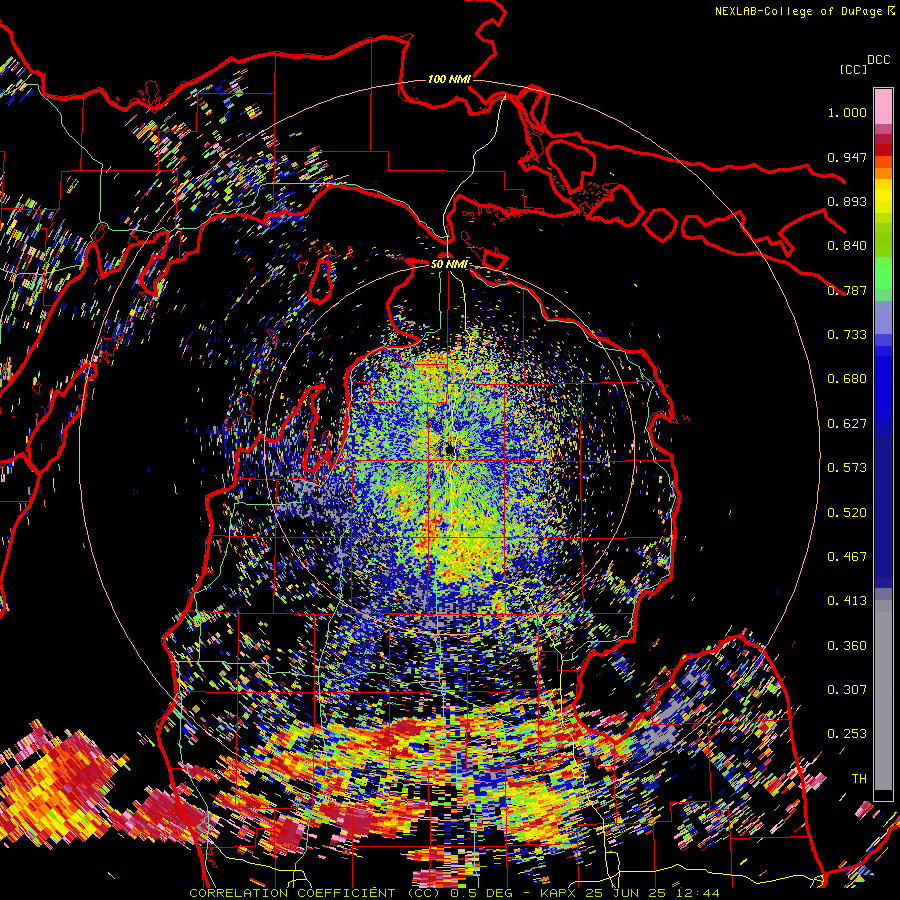Click the 0.413 legend value

click(x=847, y=601)
